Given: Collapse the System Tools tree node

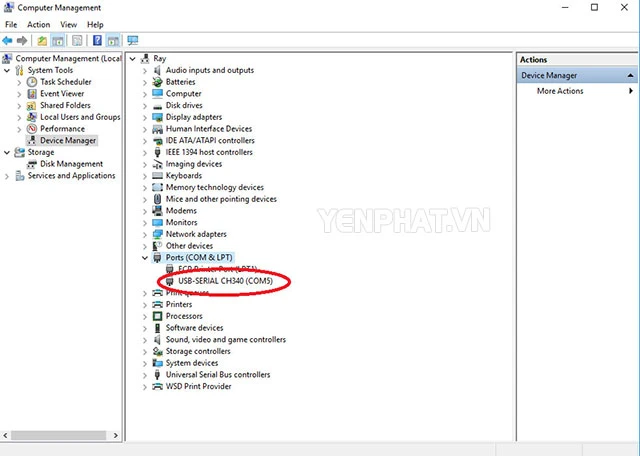Looking at the screenshot, I should pyautogui.click(x=8, y=70).
